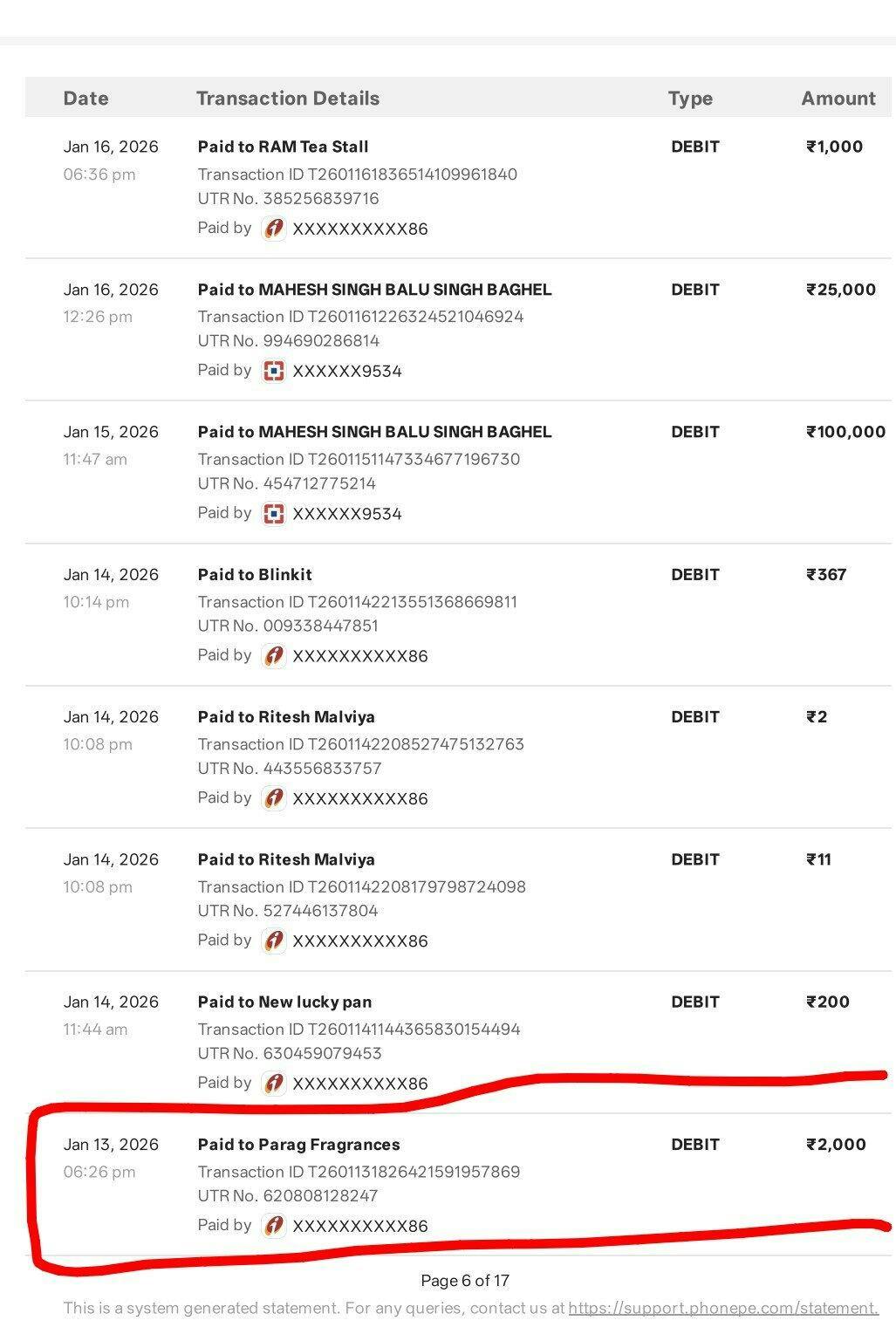Open the support.phonepe.com/statement link
Image resolution: width=896 pixels, height=1334 pixels.
pyautogui.click(x=723, y=1308)
